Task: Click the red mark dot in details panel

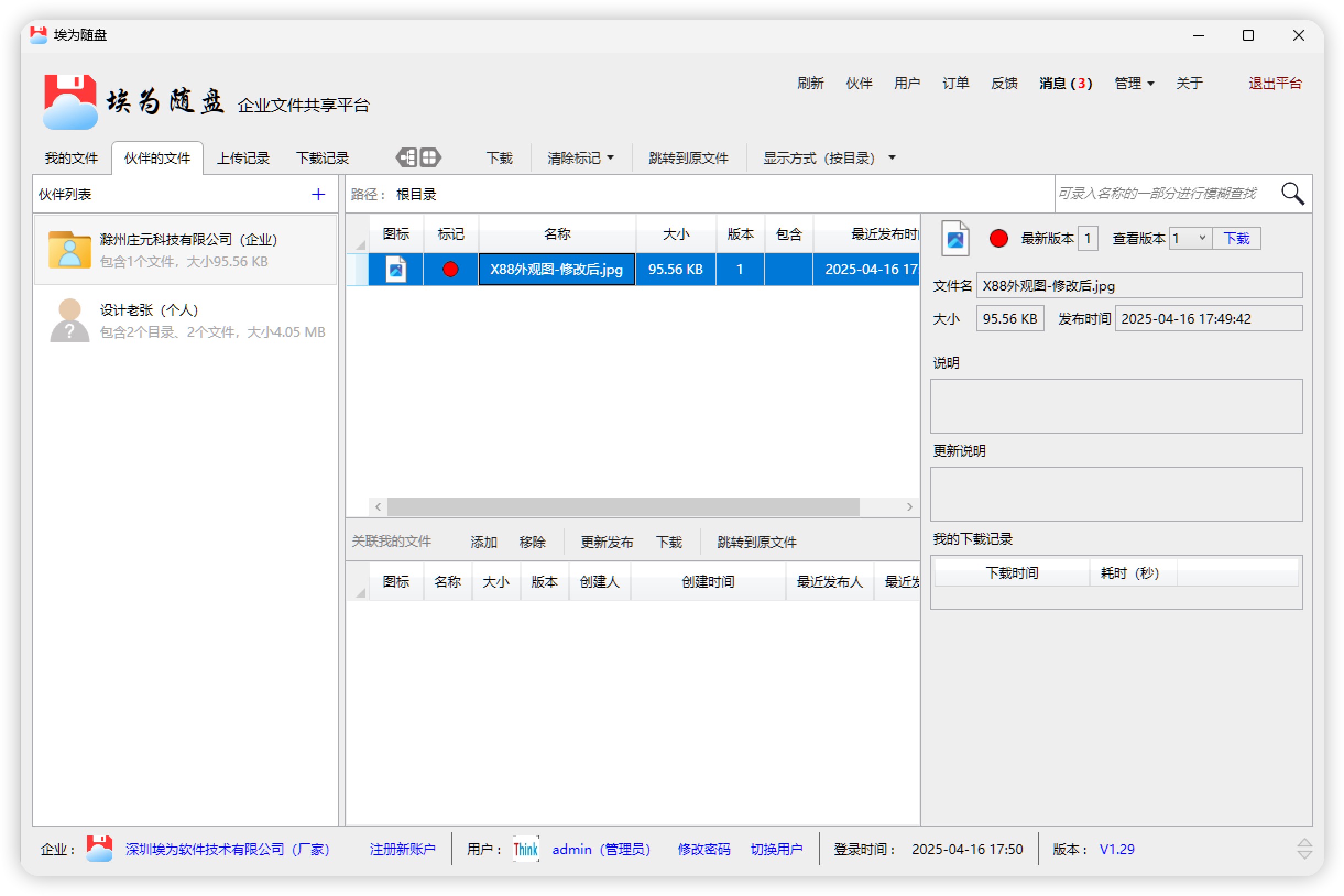Action: tap(998, 238)
